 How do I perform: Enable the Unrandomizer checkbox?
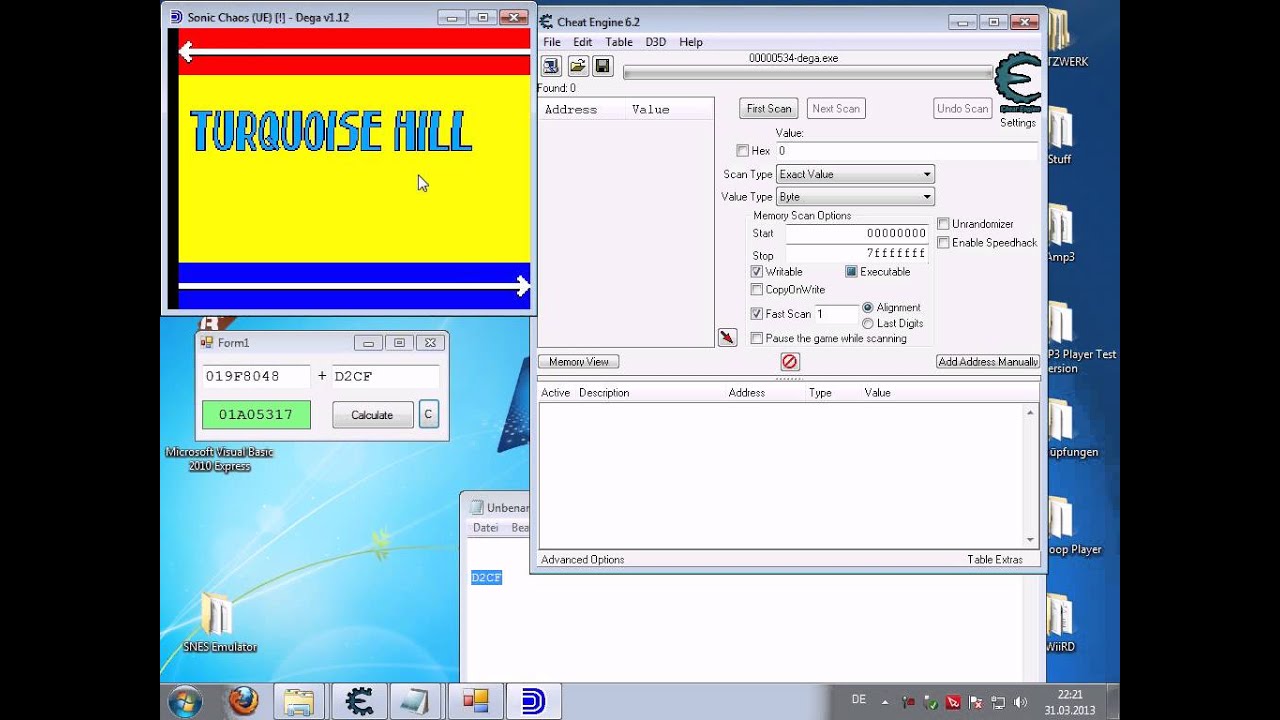[943, 224]
